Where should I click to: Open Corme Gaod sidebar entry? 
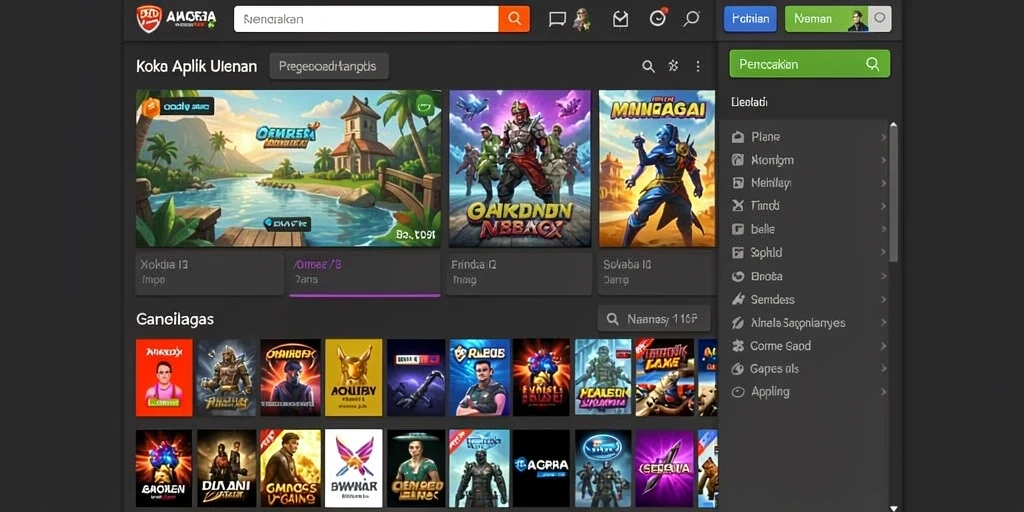click(809, 346)
